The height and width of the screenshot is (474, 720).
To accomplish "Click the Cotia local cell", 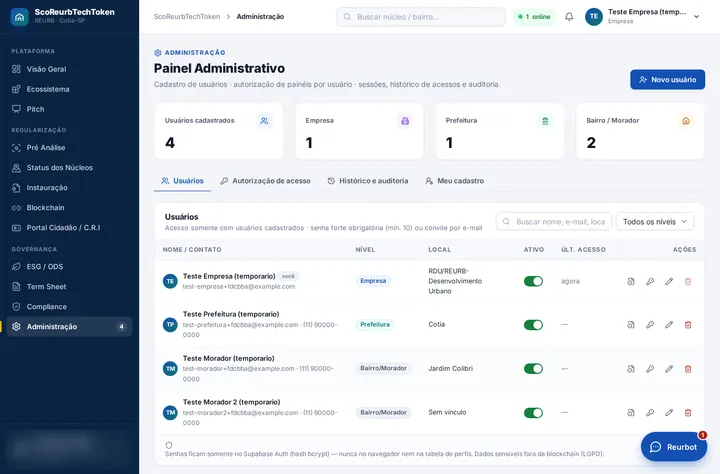I will (x=437, y=324).
